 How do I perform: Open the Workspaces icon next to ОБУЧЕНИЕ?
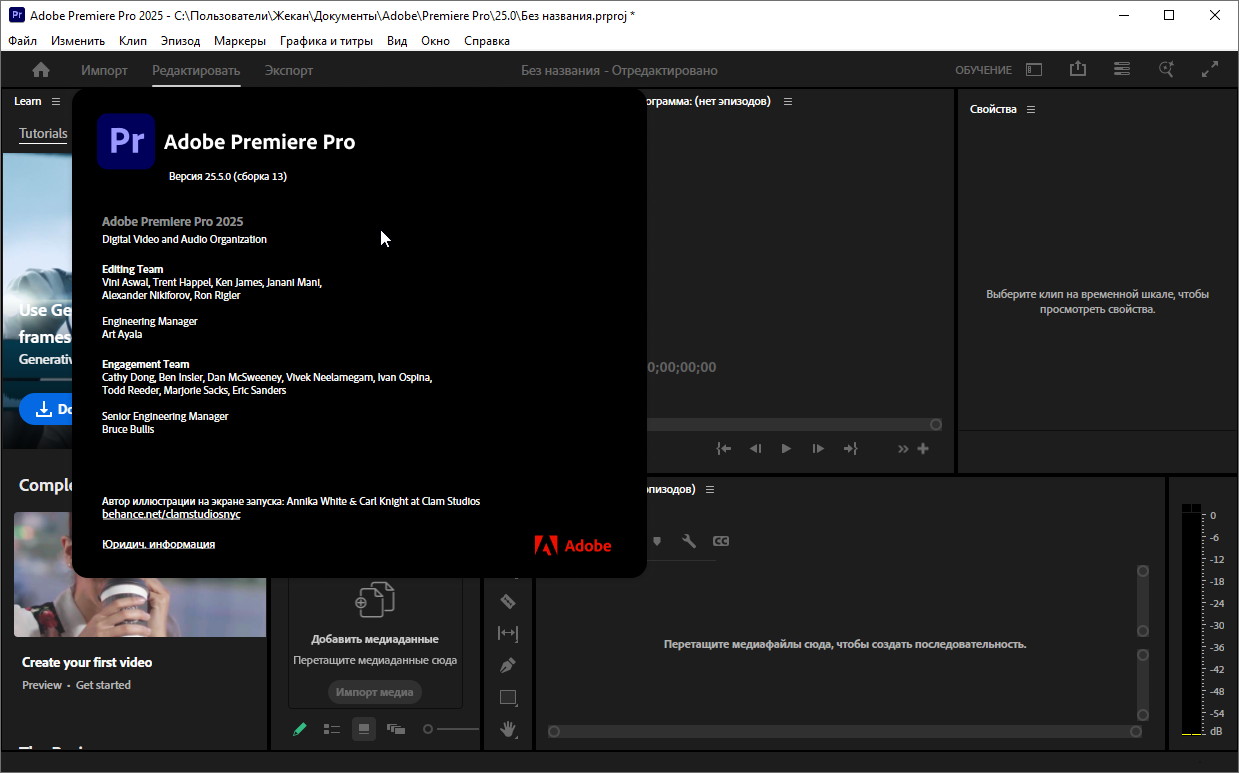[1034, 70]
